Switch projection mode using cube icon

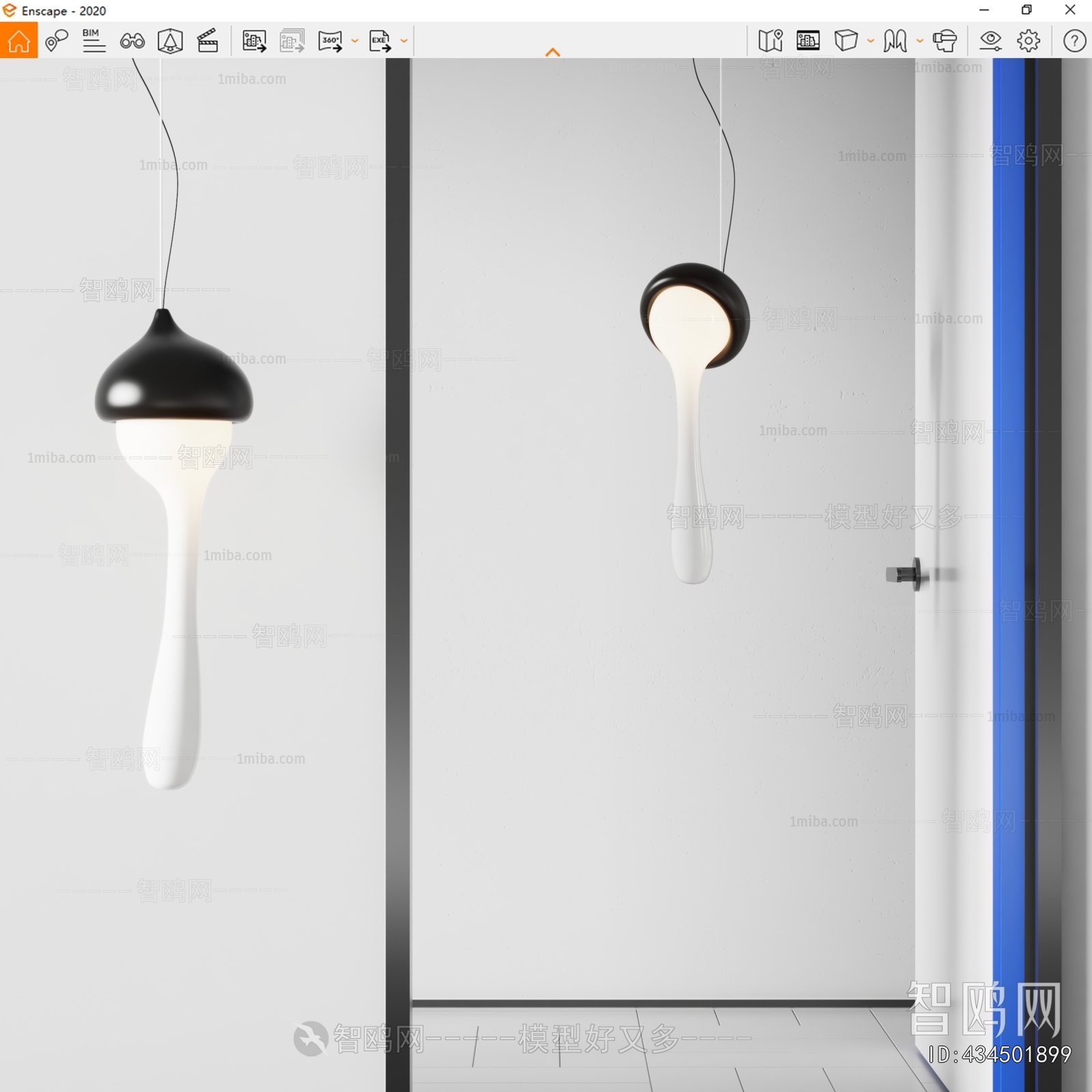[846, 41]
